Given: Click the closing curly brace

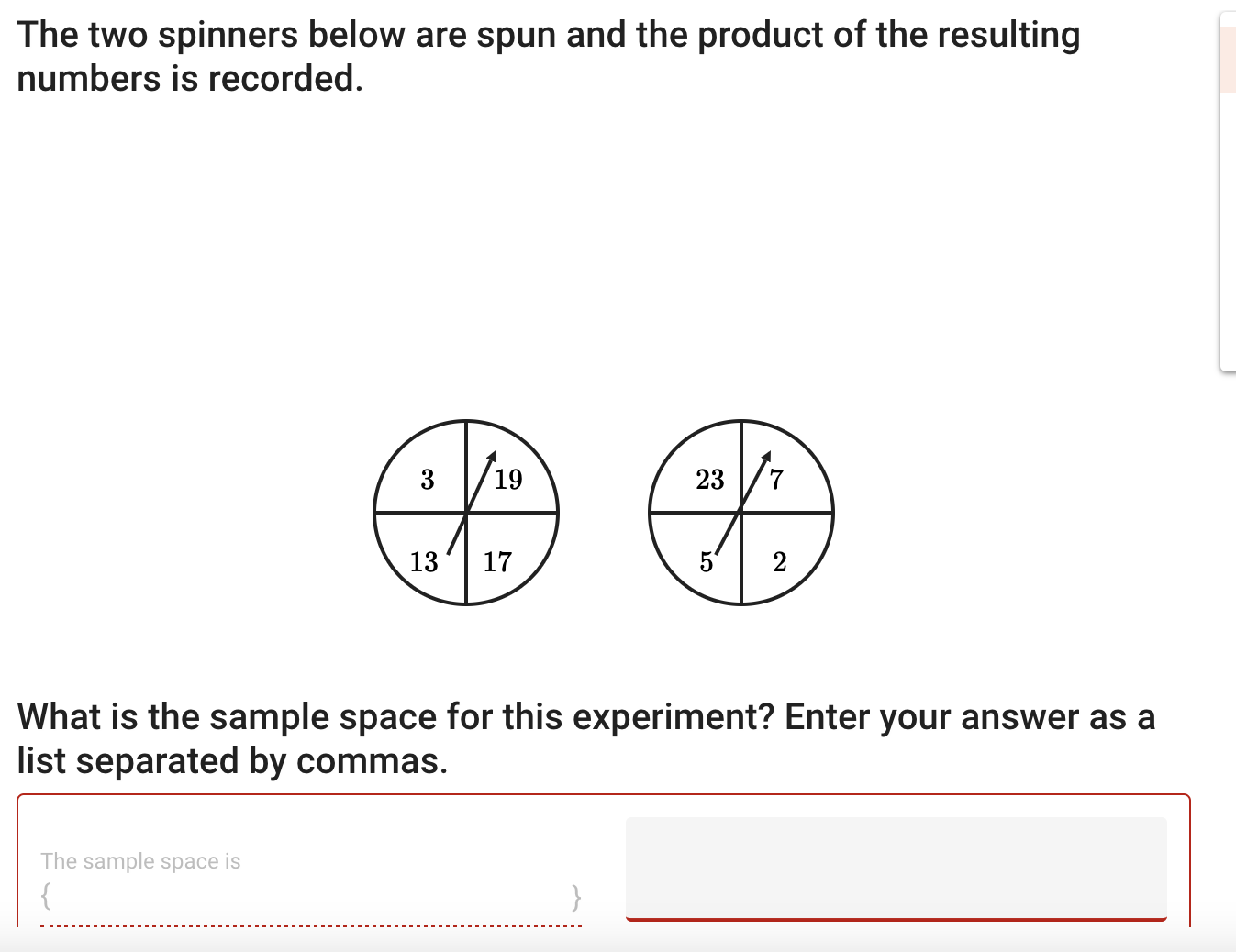Looking at the screenshot, I should [x=576, y=897].
